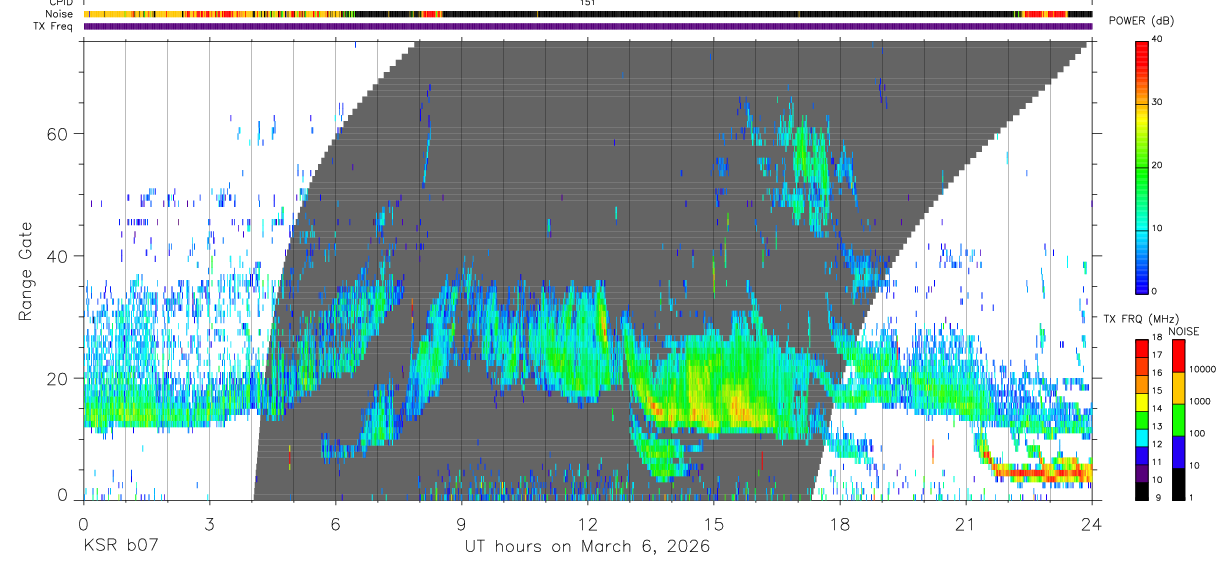Image resolution: width=1228 pixels, height=567 pixels.
Task: Click the '40' label on POWER colorbar
Action: pos(1157,40)
